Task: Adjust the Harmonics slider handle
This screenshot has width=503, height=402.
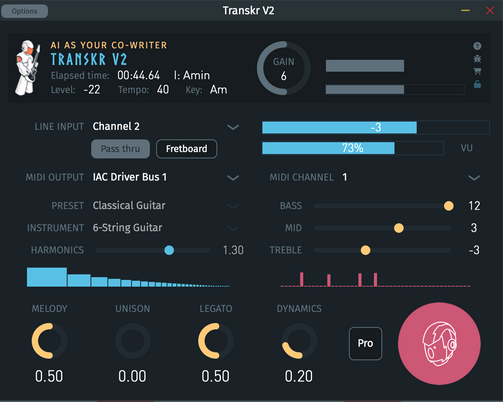Action: pyautogui.click(x=169, y=250)
